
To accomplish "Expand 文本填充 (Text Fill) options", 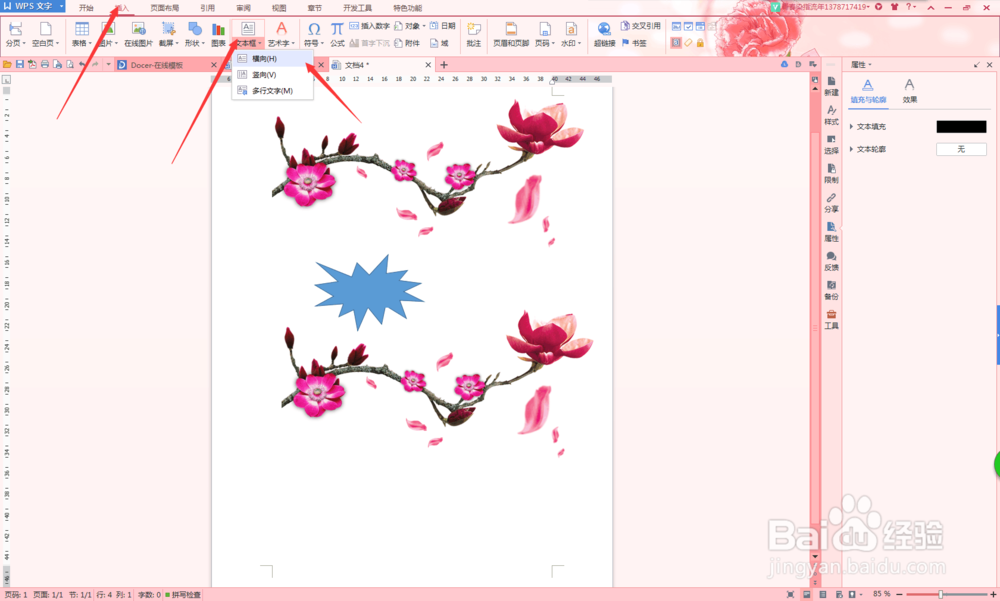I will click(x=850, y=126).
